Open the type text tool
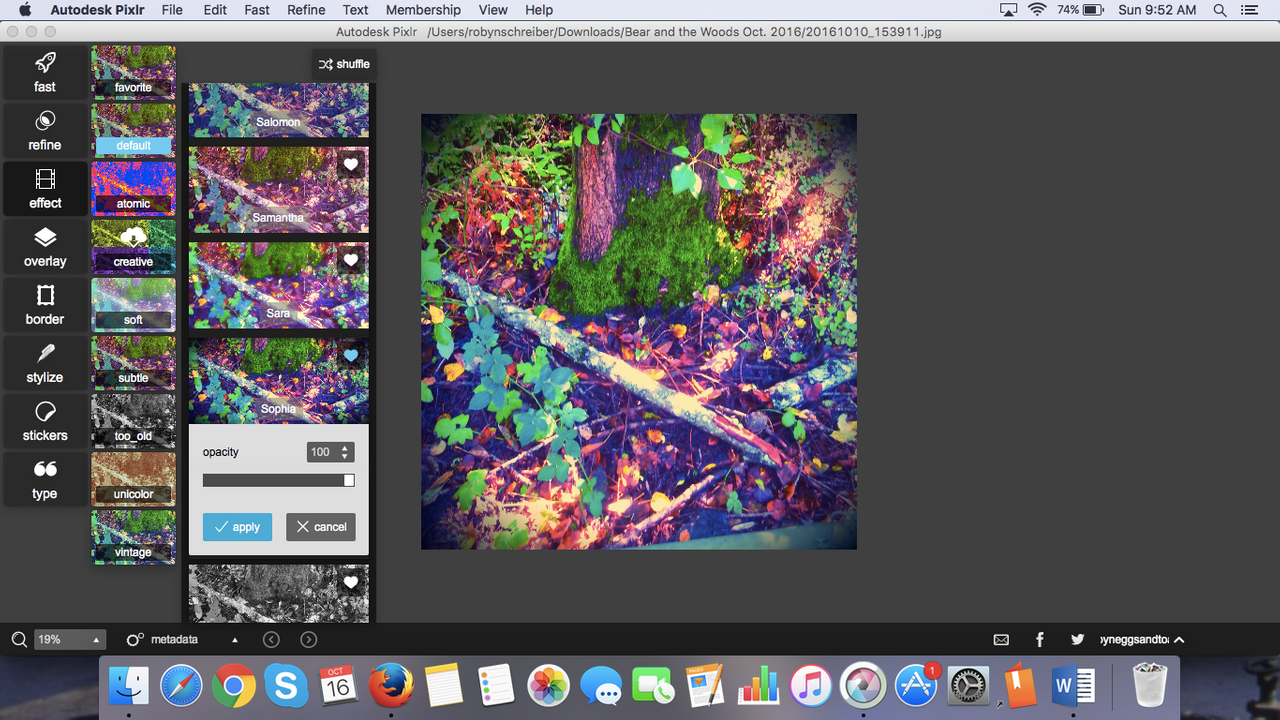Image resolution: width=1280 pixels, height=720 pixels. point(45,479)
